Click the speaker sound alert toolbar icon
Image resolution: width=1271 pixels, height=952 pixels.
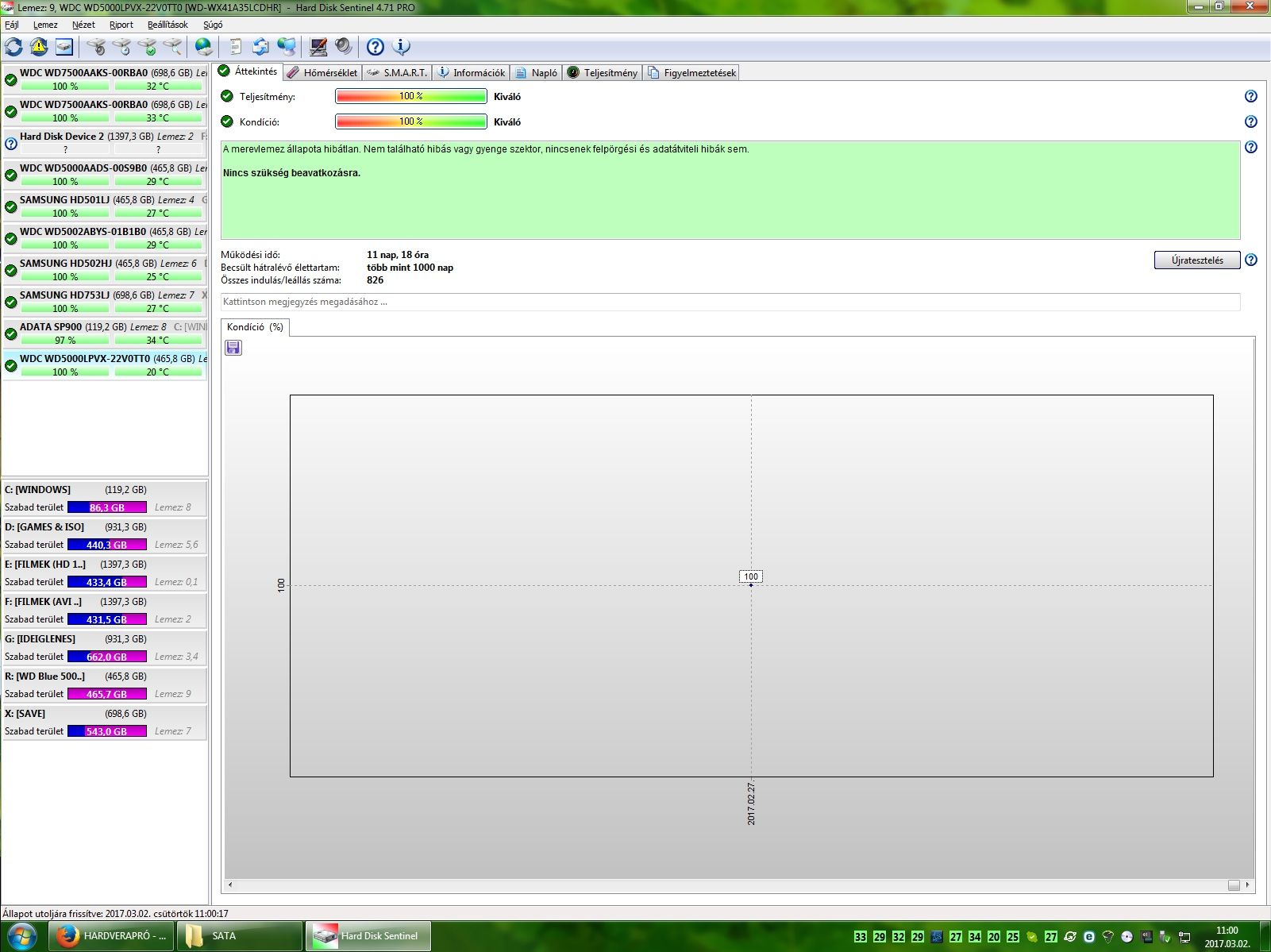pos(344,47)
